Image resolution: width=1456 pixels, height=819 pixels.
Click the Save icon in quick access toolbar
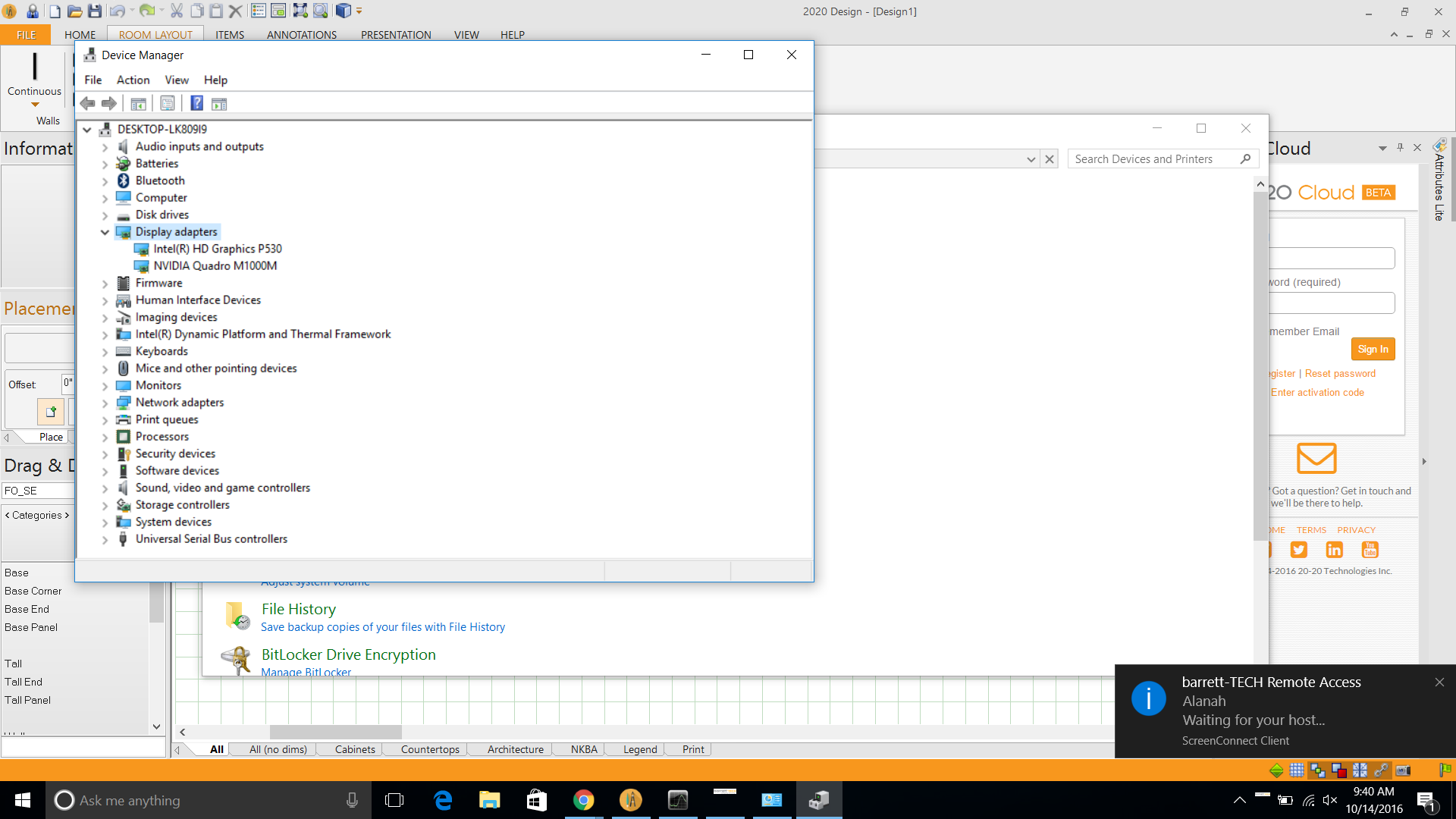tap(95, 11)
